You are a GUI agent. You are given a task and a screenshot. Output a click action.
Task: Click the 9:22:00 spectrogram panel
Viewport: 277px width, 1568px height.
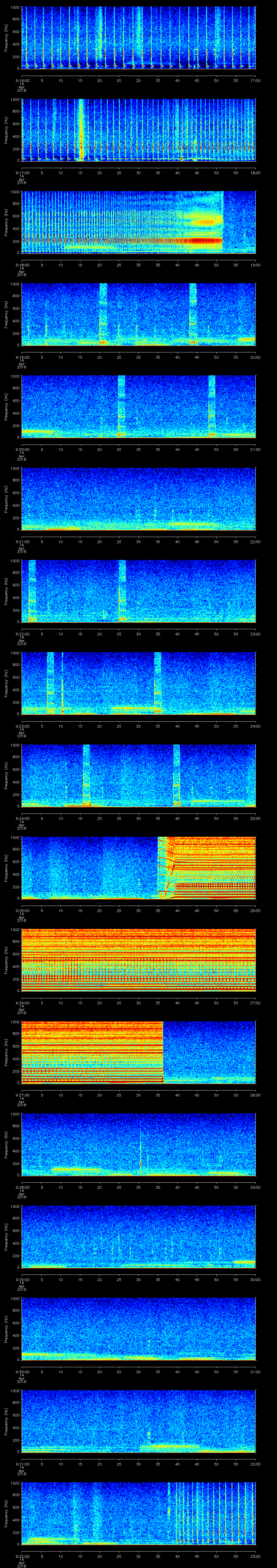[138, 590]
